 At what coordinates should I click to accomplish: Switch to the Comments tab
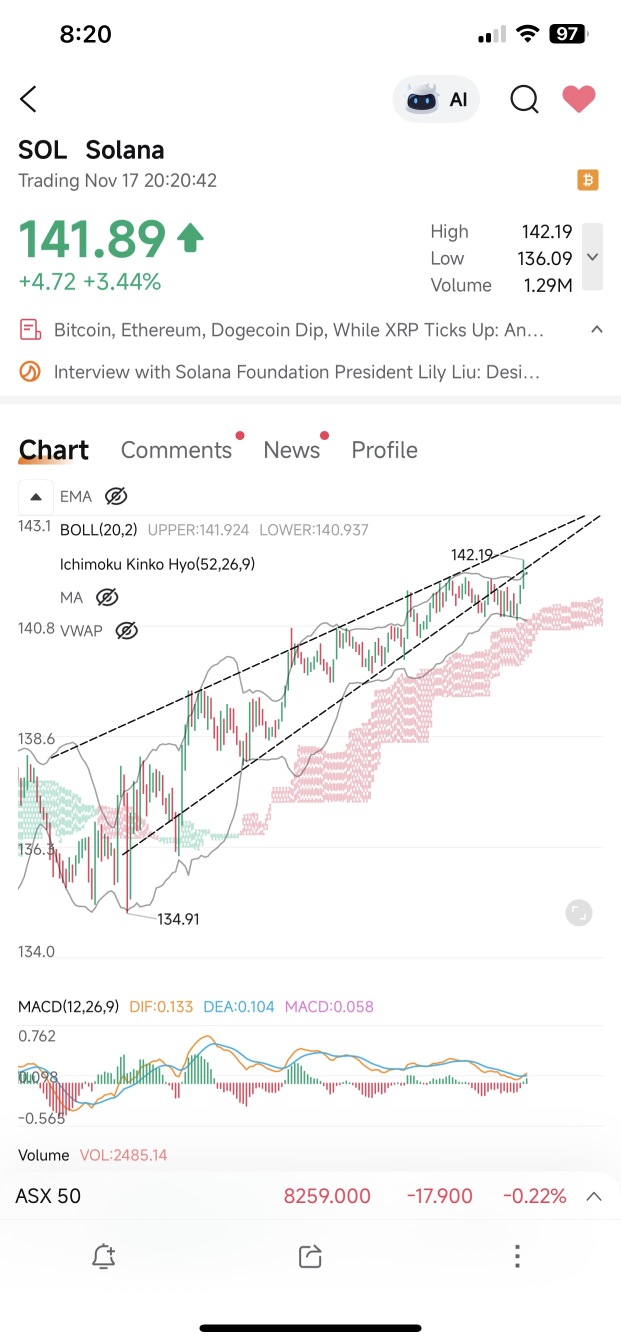click(x=176, y=450)
